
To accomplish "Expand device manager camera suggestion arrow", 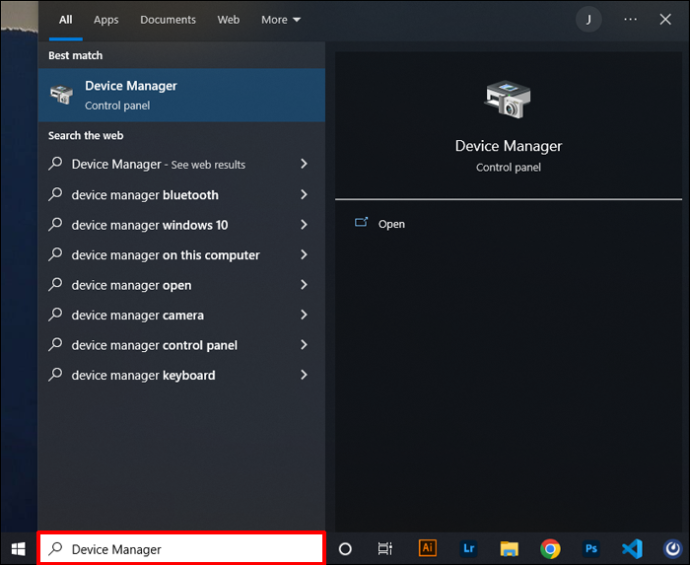I will (x=304, y=315).
